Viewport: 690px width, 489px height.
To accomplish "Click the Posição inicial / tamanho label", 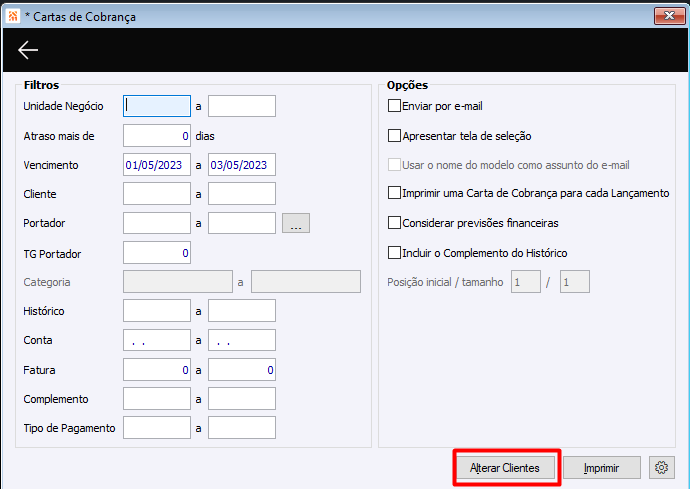I will [x=445, y=282].
